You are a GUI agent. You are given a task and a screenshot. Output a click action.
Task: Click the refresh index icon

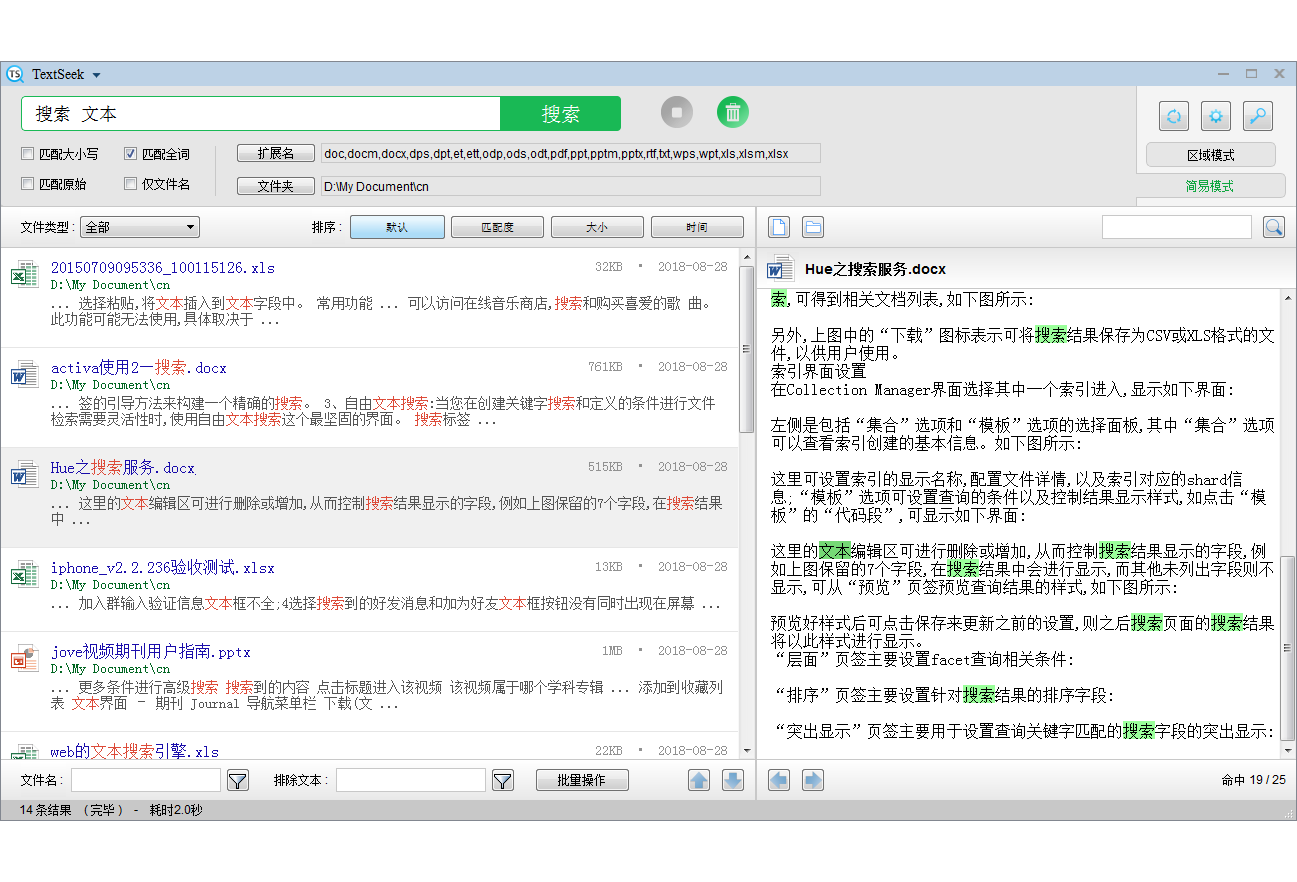(1173, 116)
